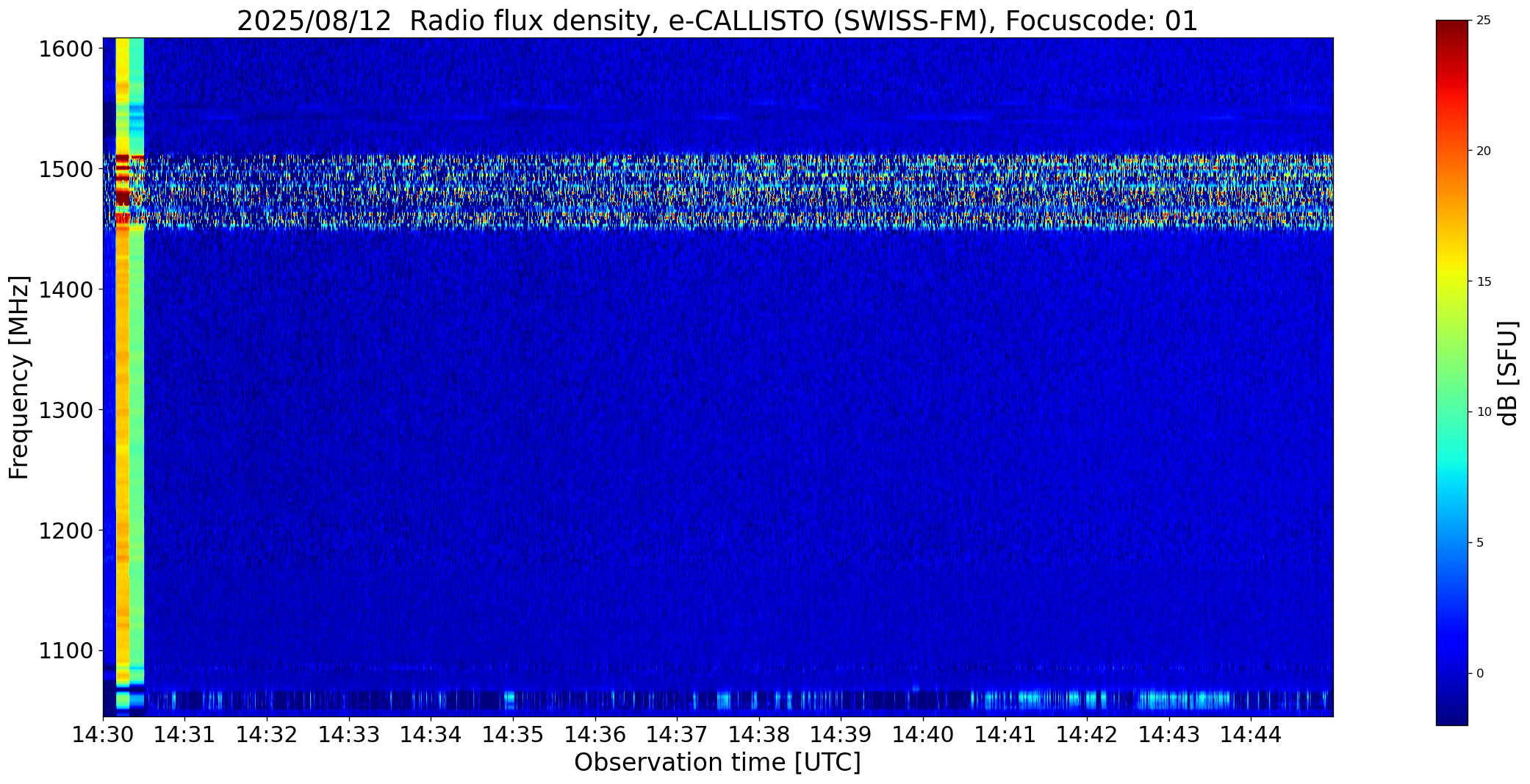Image resolution: width=1530 pixels, height=784 pixels.
Task: Click the 14:32 time tick label
Action: pyautogui.click(x=267, y=734)
